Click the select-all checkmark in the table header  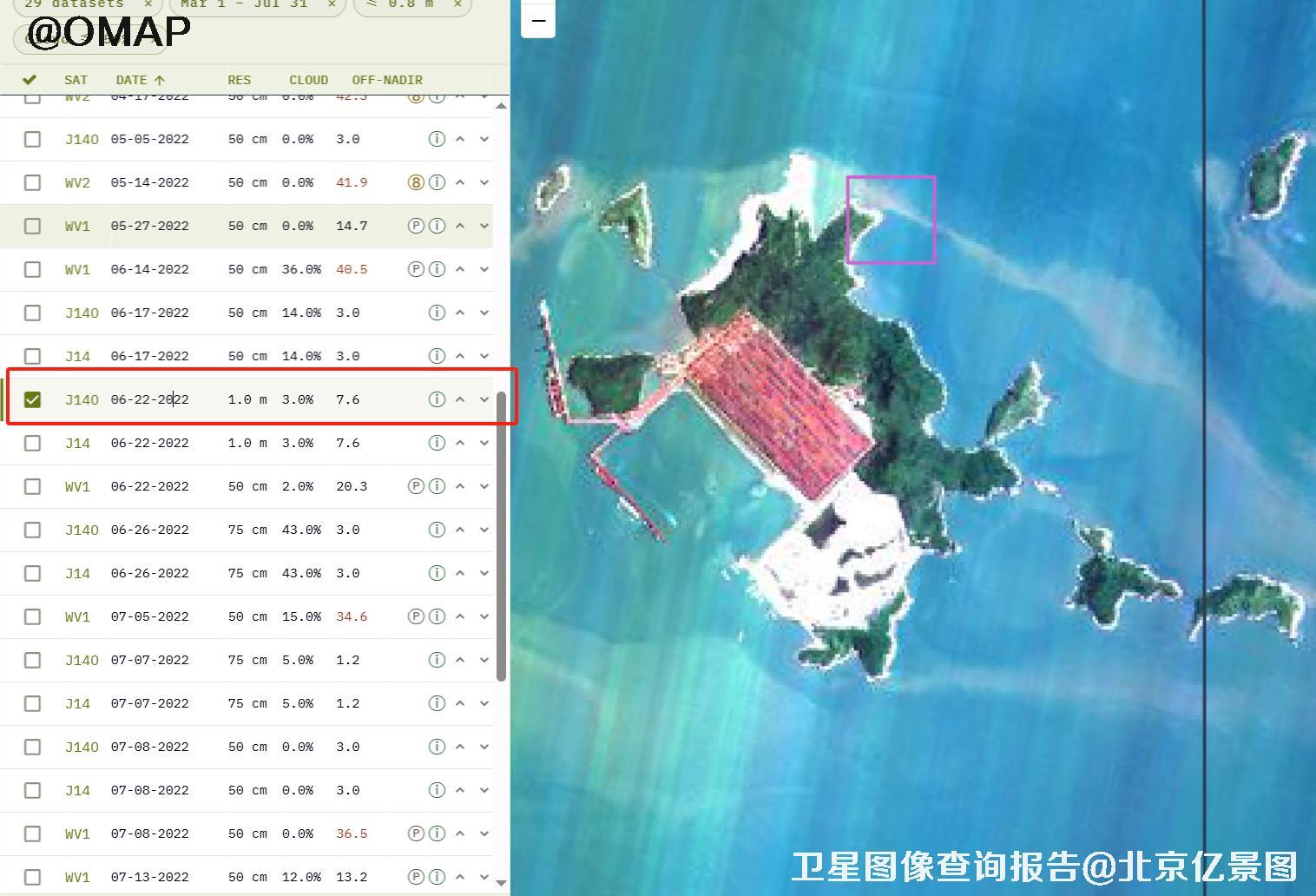[x=30, y=79]
